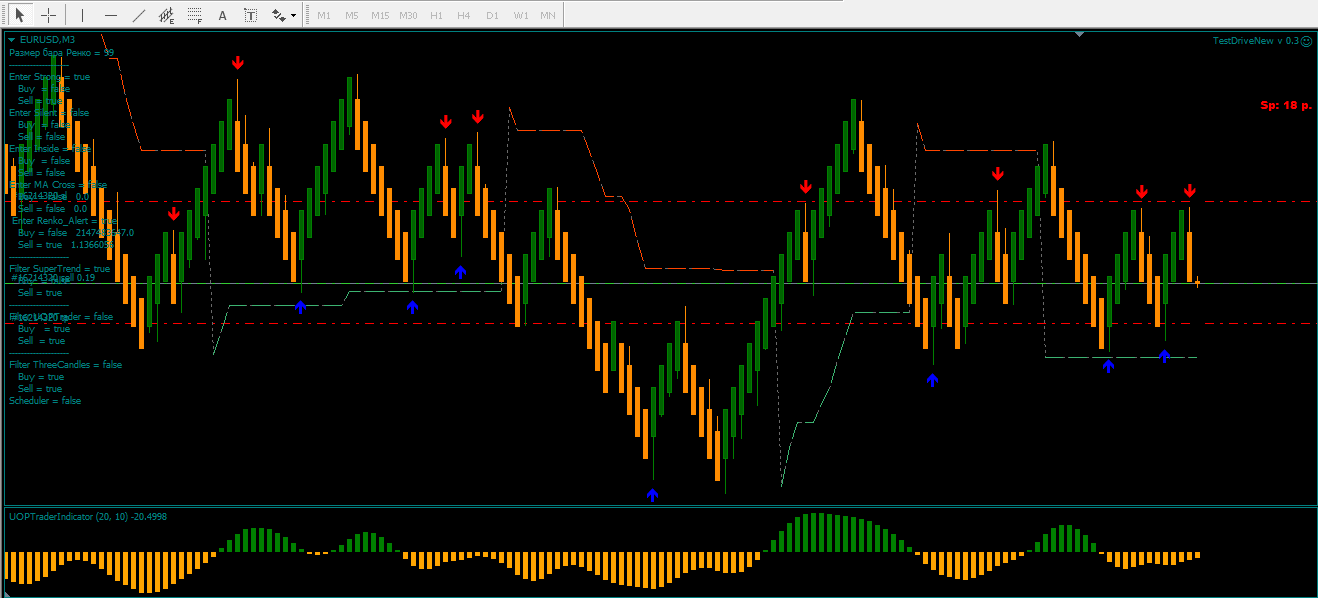Switch to H1 timeframe
This screenshot has height=598, width=1318.
click(x=436, y=16)
